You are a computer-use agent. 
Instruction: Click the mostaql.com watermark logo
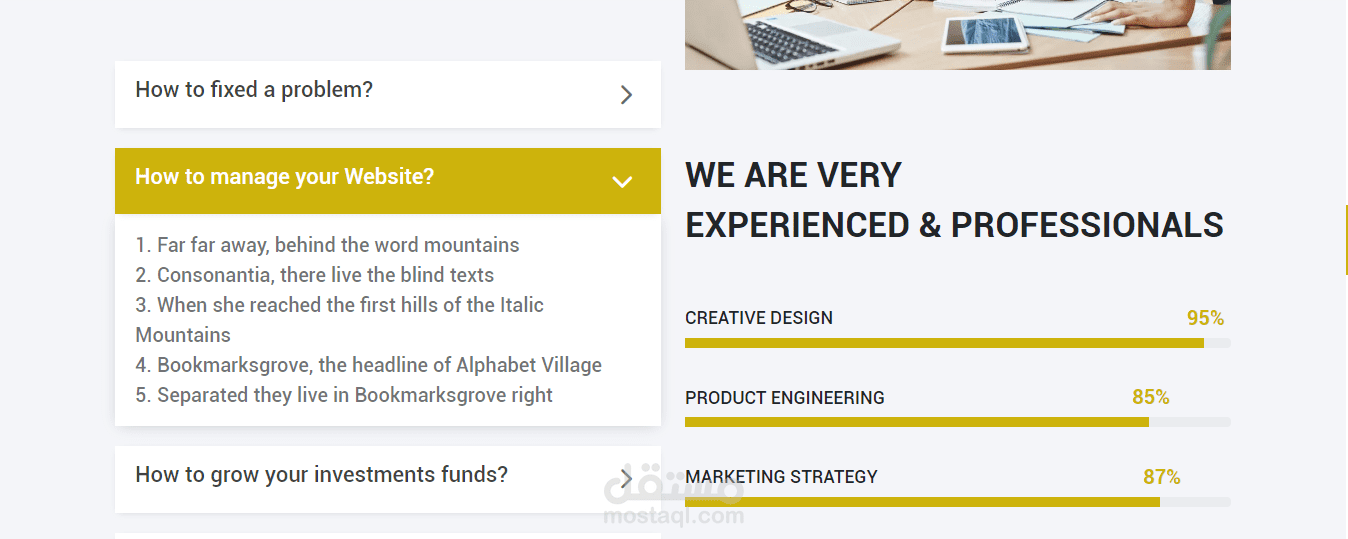point(674,500)
